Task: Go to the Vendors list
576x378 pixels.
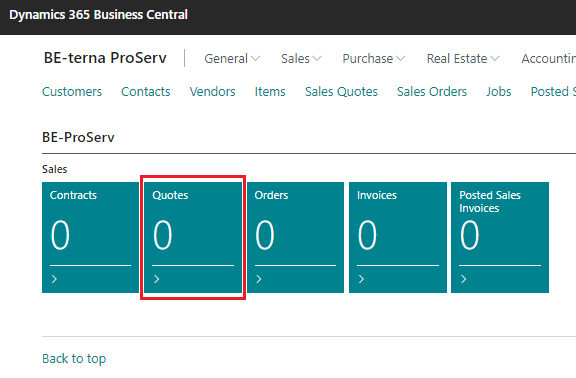Action: tap(212, 91)
